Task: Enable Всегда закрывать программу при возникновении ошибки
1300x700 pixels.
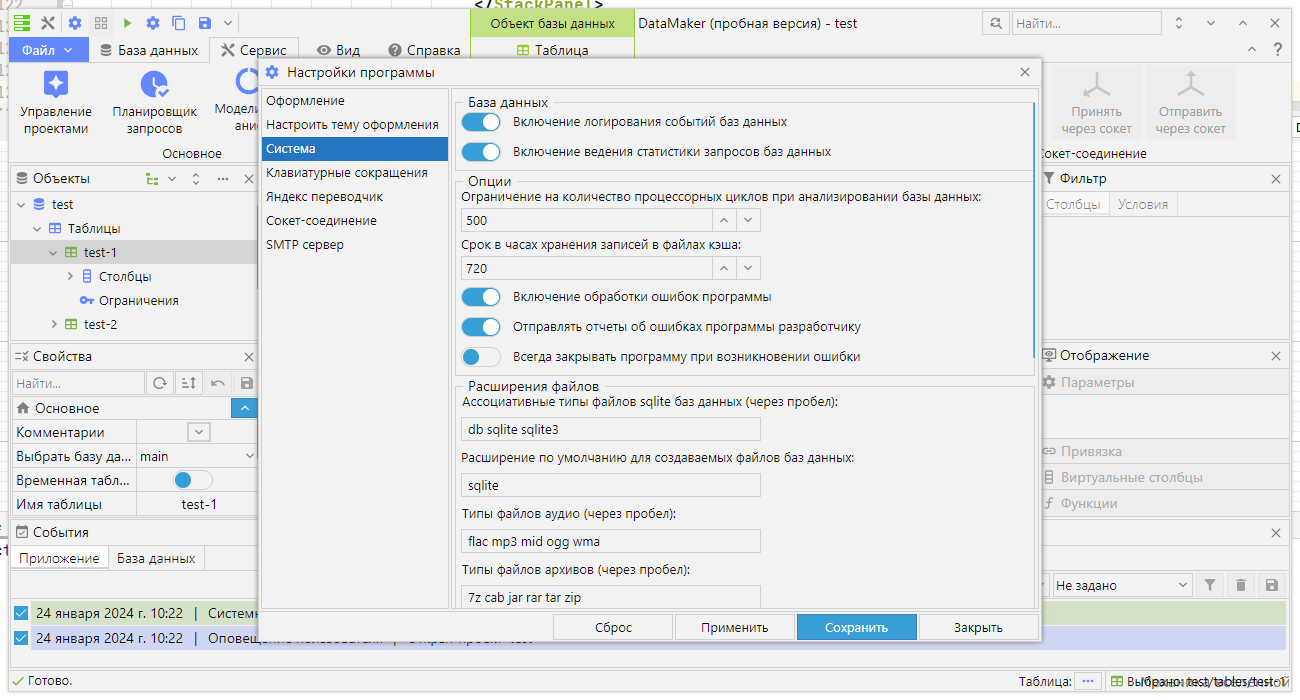Action: click(481, 357)
